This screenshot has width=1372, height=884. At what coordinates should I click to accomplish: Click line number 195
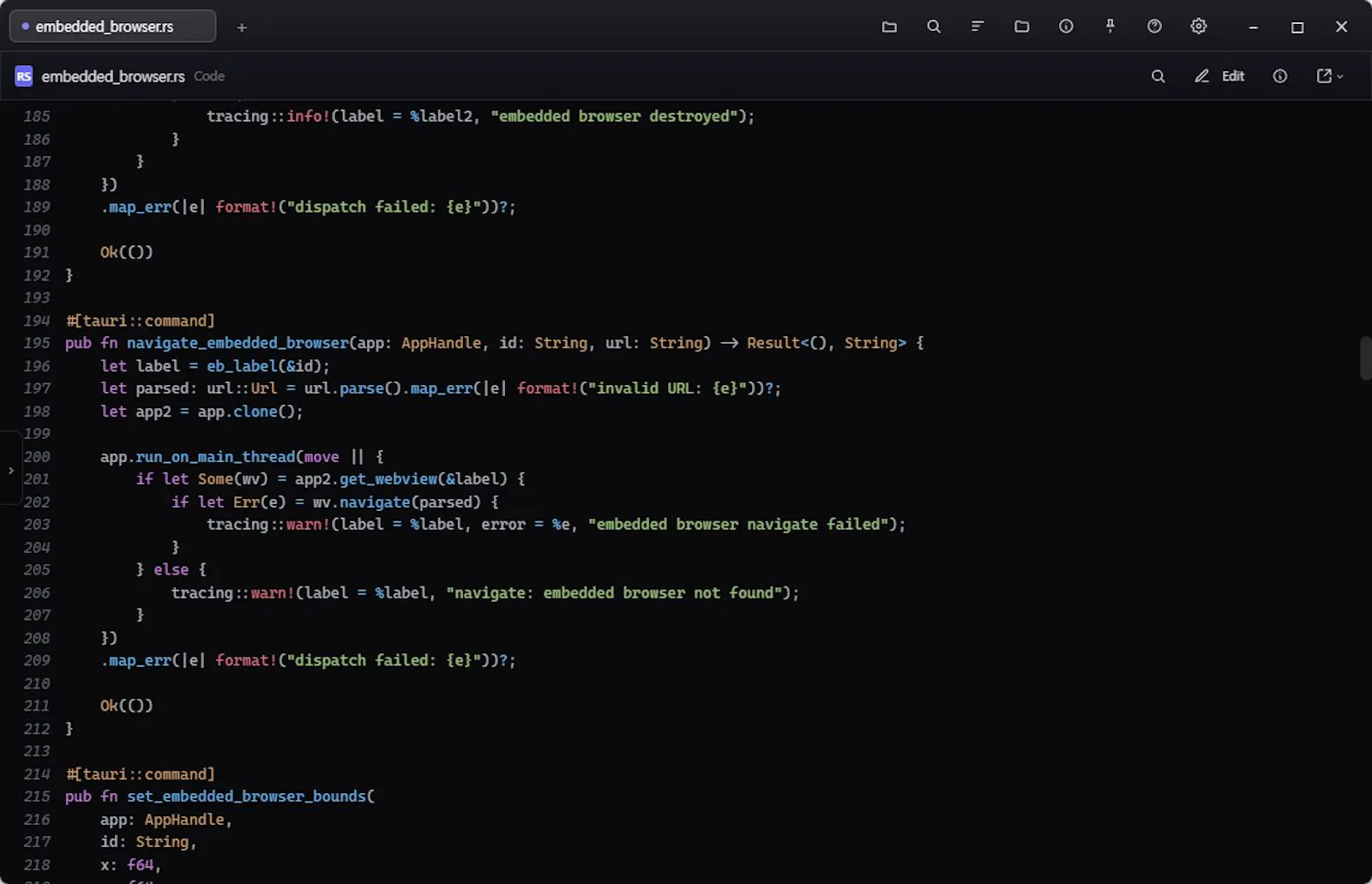point(37,343)
